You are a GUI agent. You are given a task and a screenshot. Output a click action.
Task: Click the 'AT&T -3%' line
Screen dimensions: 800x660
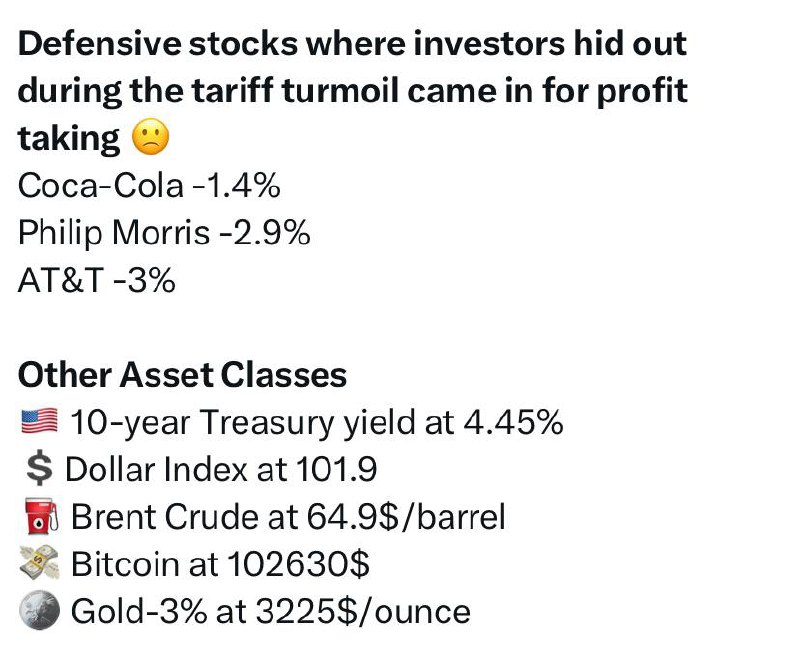(96, 280)
